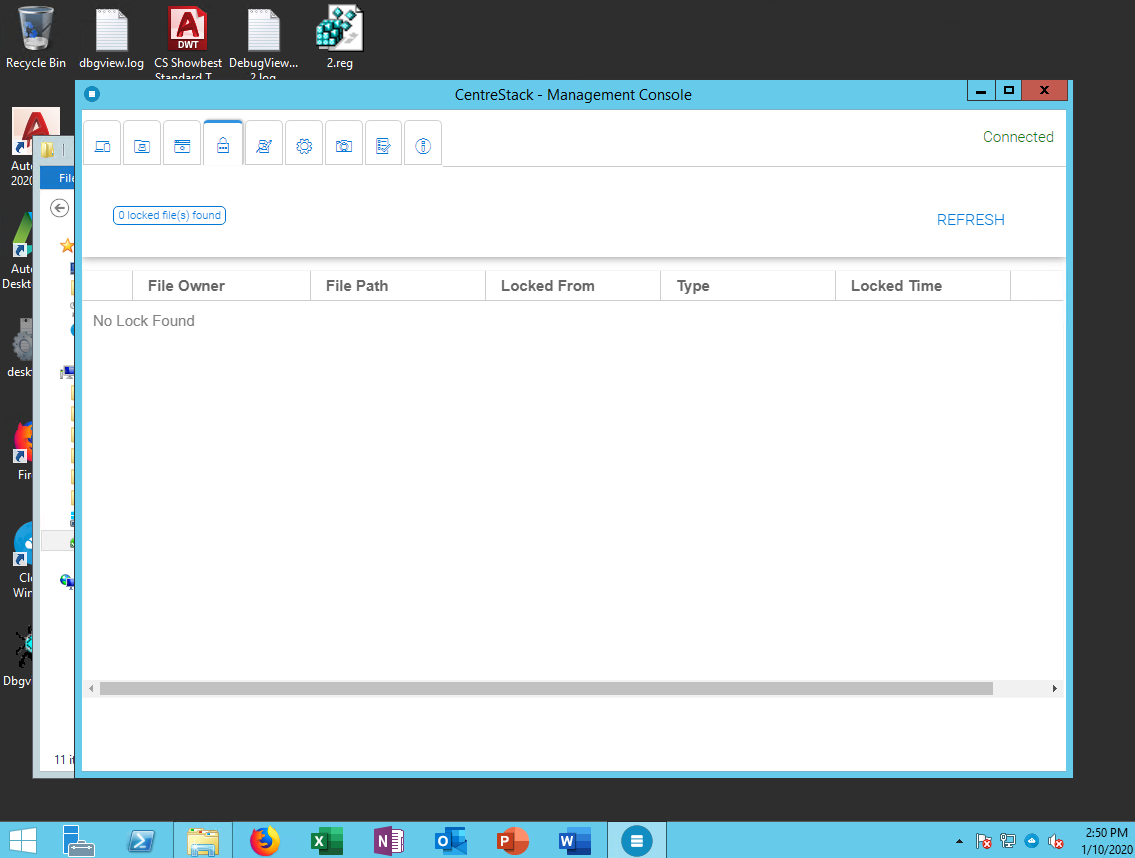Open Server Manager from taskbar
The width and height of the screenshot is (1135, 858).
(x=78, y=841)
